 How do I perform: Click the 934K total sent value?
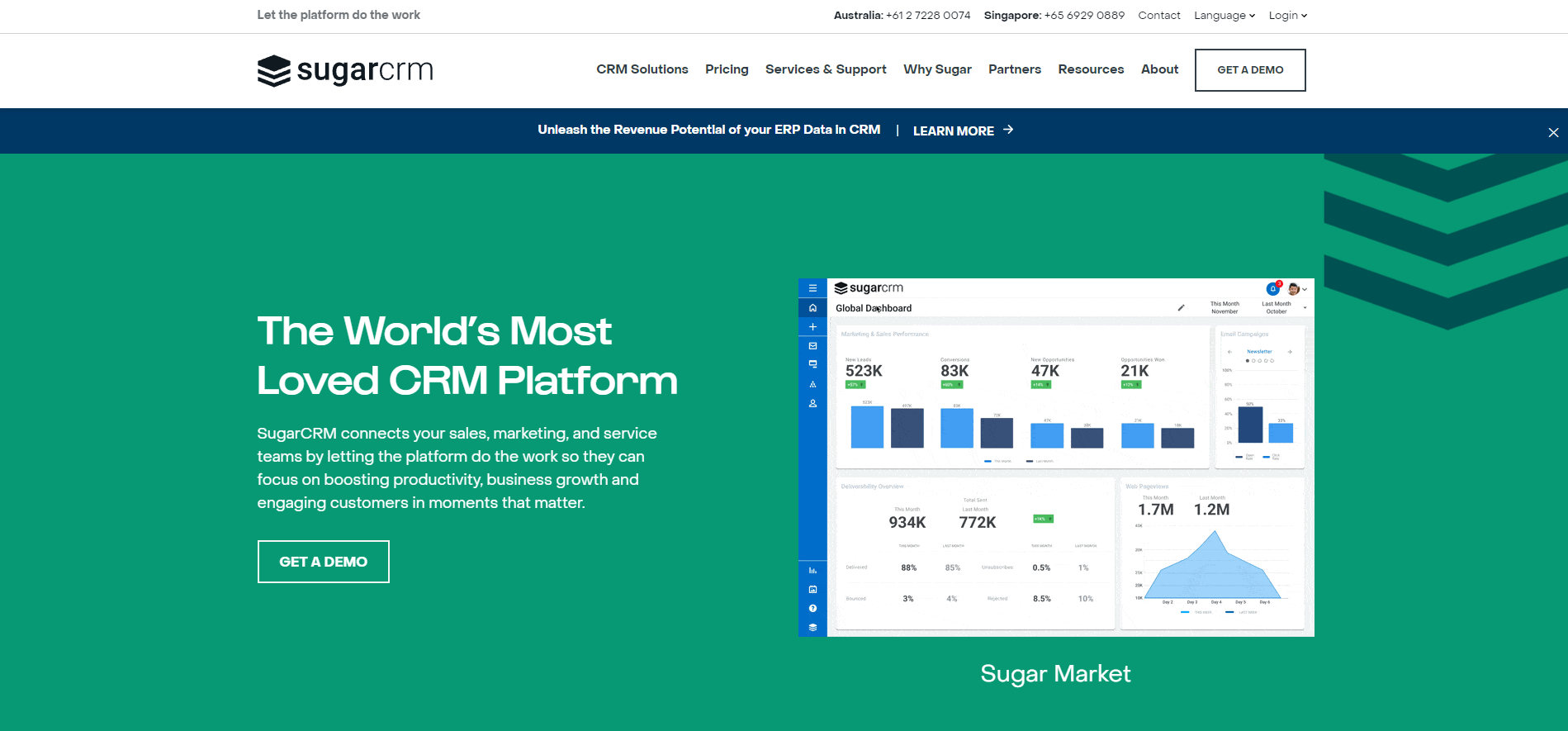(x=907, y=523)
